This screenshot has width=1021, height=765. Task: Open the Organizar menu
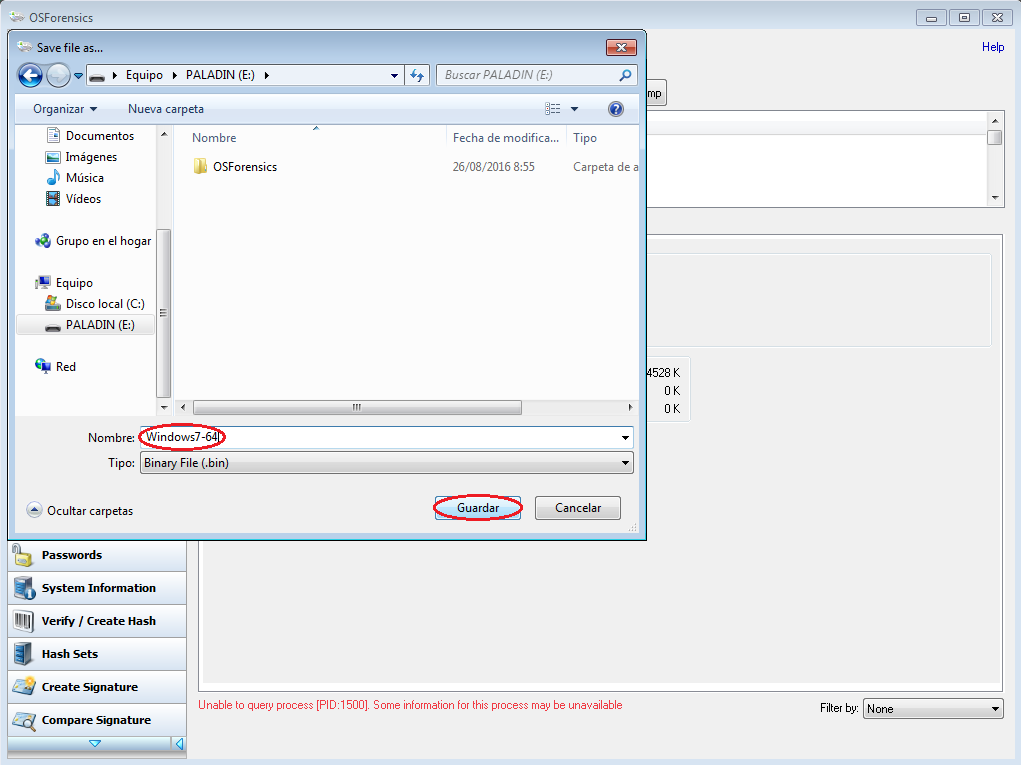[65, 109]
